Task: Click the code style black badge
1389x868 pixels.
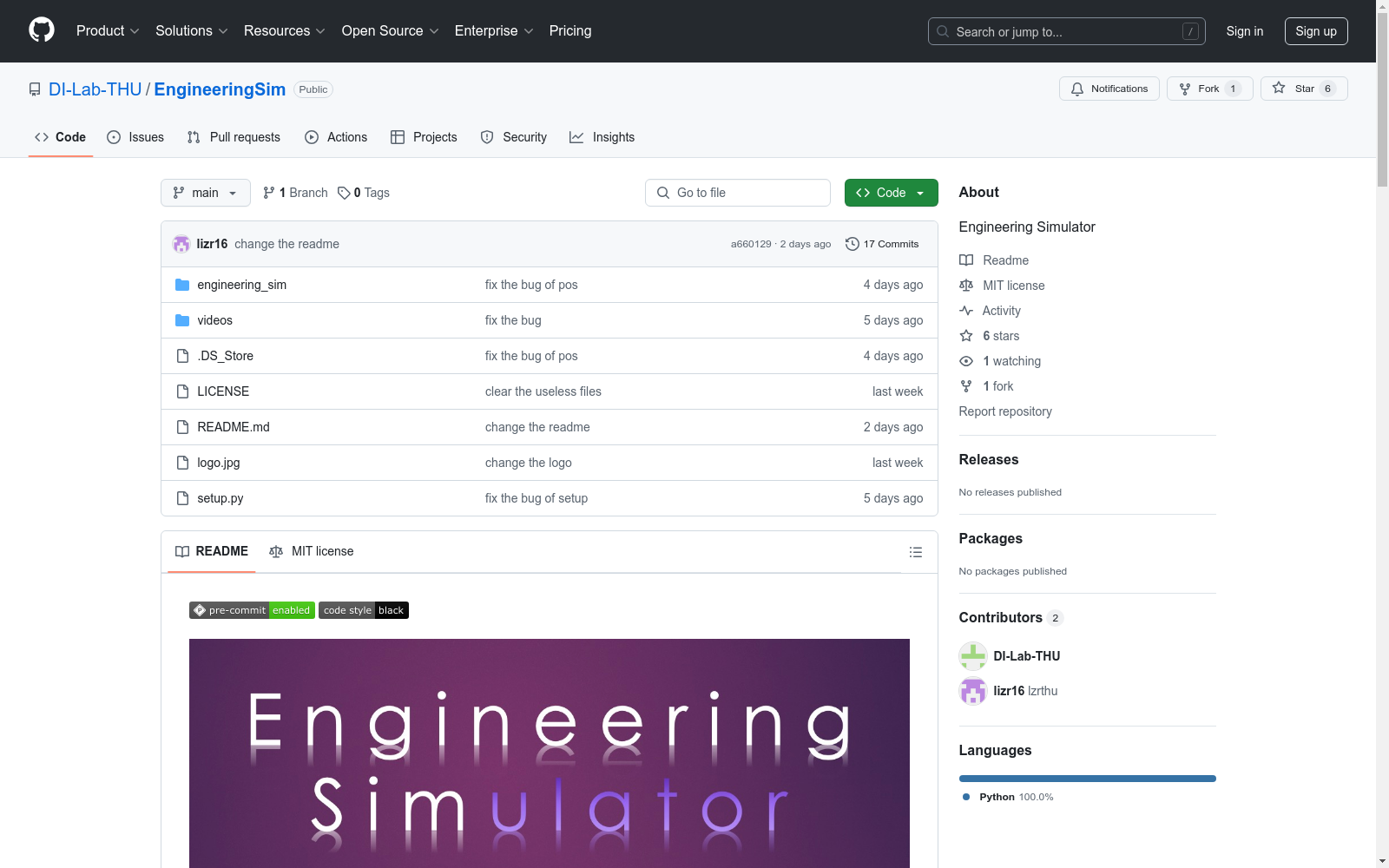Action: coord(364,610)
